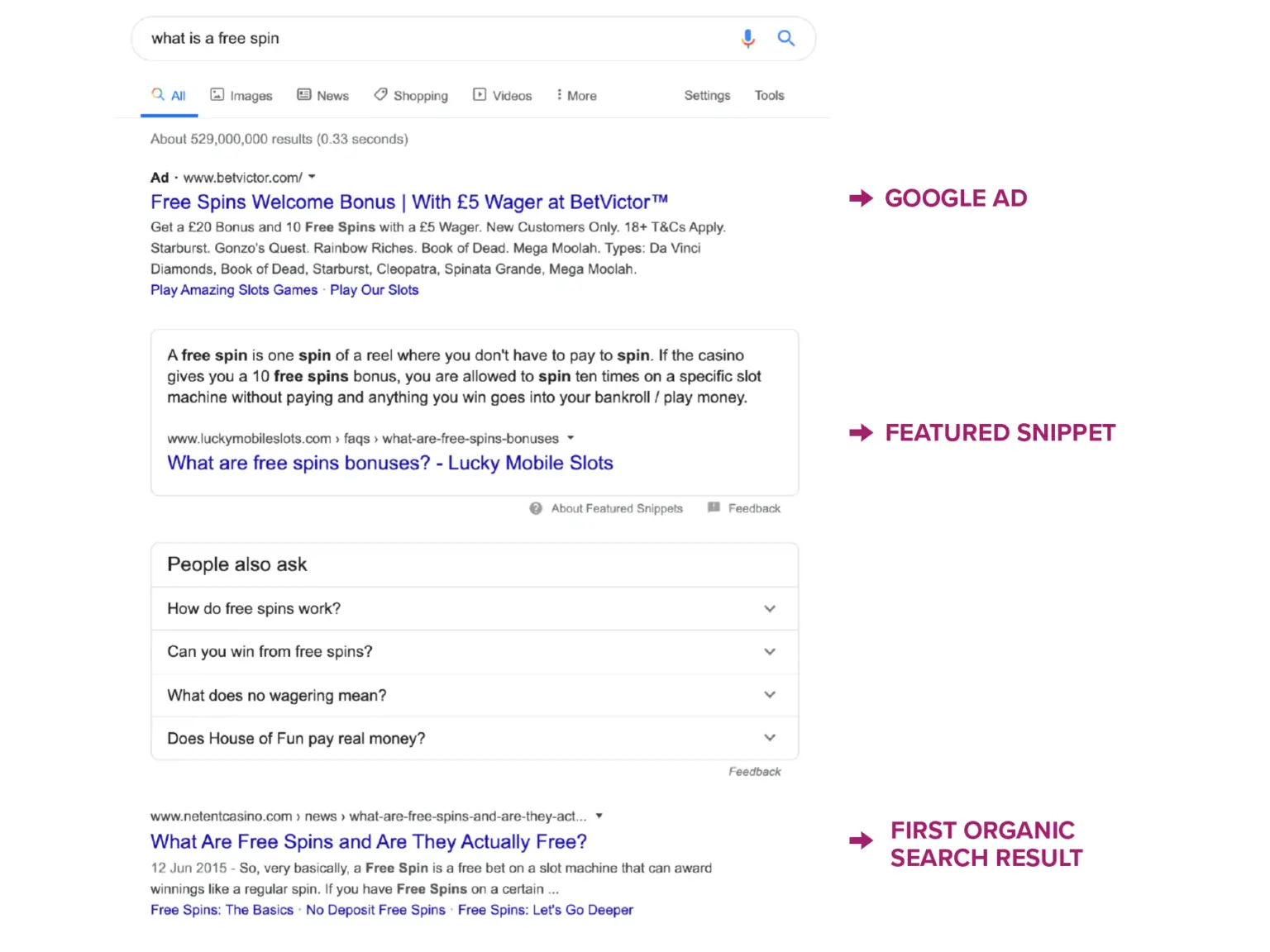
Task: Expand "What does no wagering mean?" question
Action: pos(475,695)
